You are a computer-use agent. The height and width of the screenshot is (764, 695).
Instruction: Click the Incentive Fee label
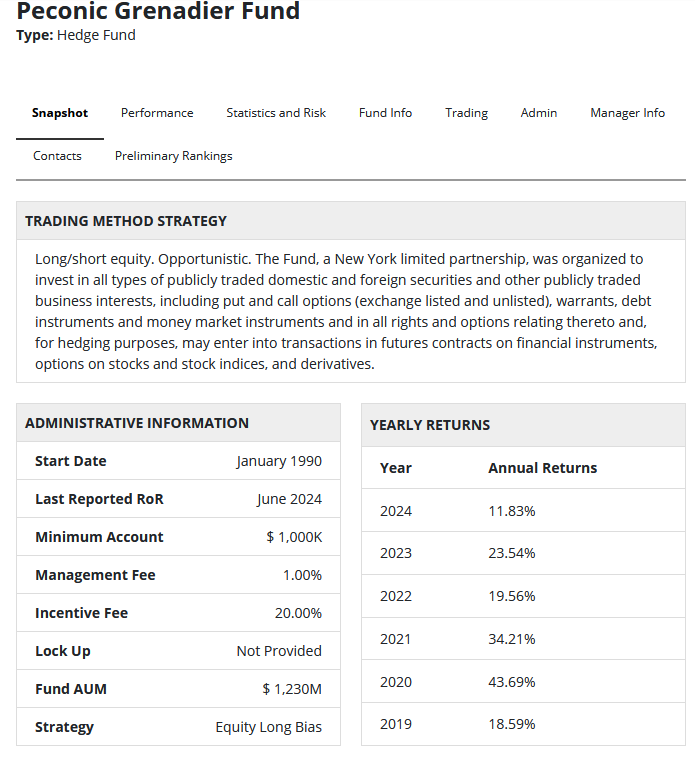pyautogui.click(x=81, y=613)
